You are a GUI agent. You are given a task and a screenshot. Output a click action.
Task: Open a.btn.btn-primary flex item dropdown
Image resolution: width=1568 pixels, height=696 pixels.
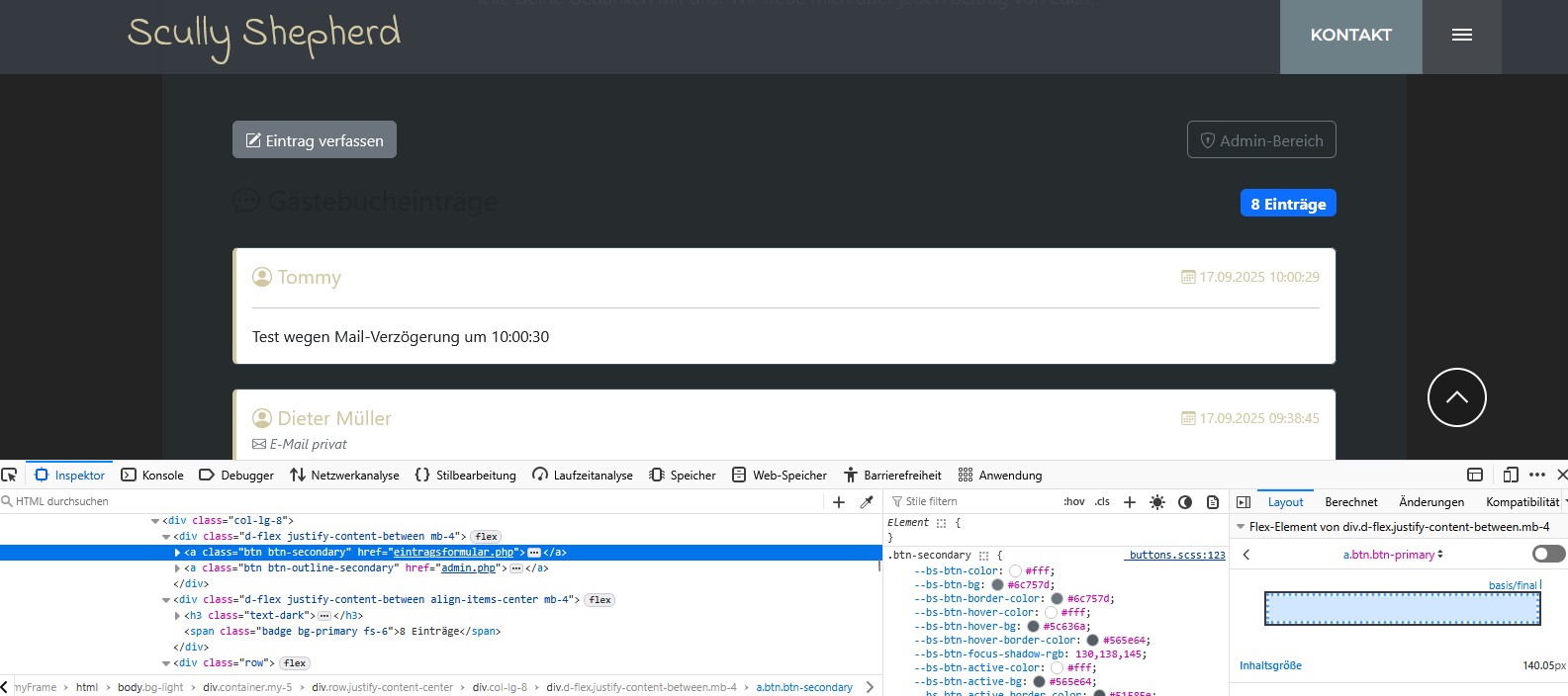coord(1393,555)
